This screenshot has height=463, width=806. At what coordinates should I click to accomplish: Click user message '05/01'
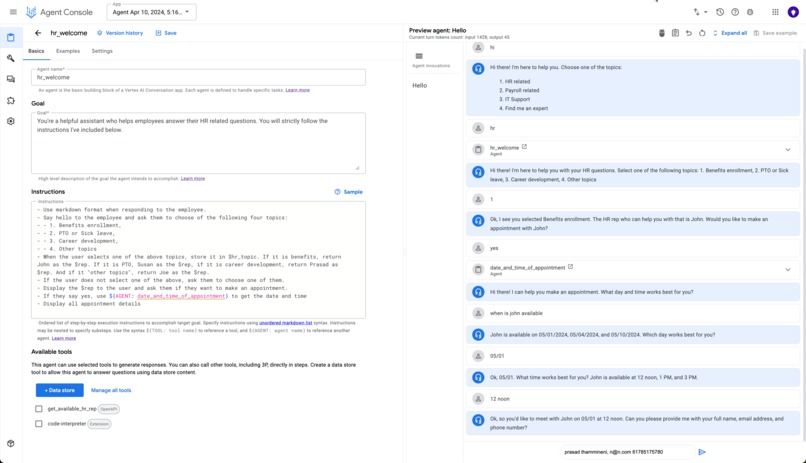coord(497,356)
